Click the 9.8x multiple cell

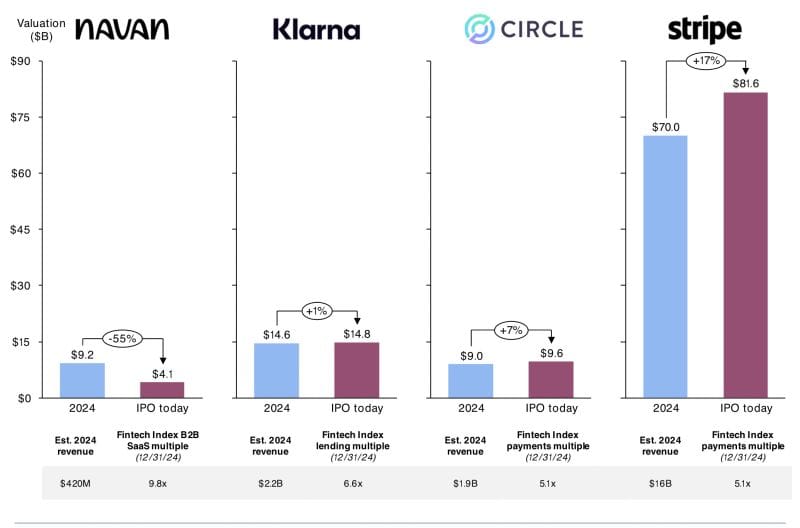coord(158,483)
